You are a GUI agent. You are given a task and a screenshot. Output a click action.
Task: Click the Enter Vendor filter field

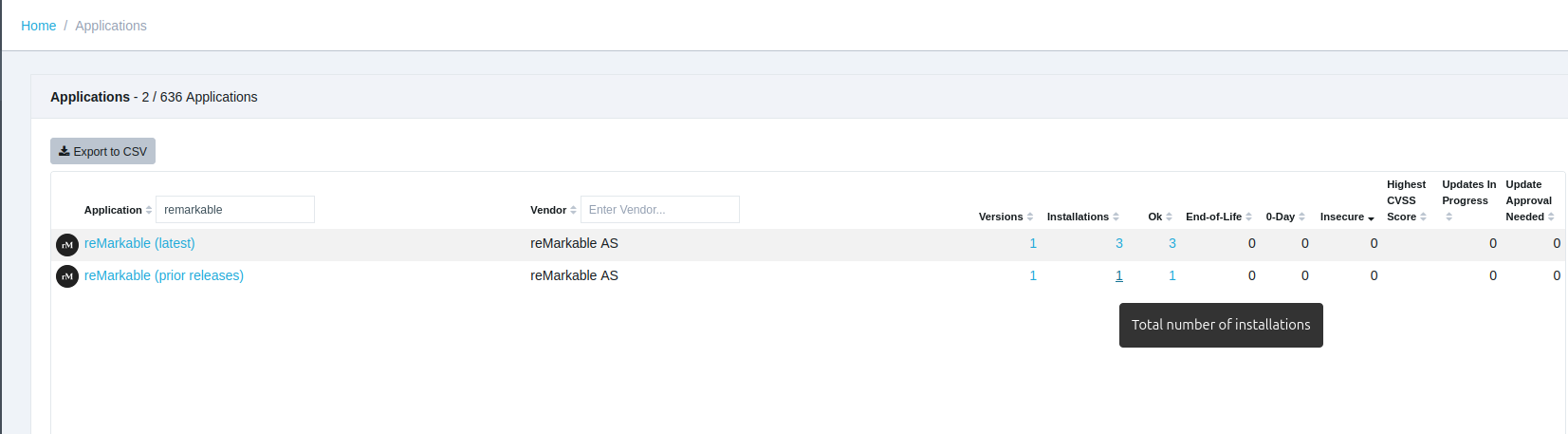click(x=659, y=210)
